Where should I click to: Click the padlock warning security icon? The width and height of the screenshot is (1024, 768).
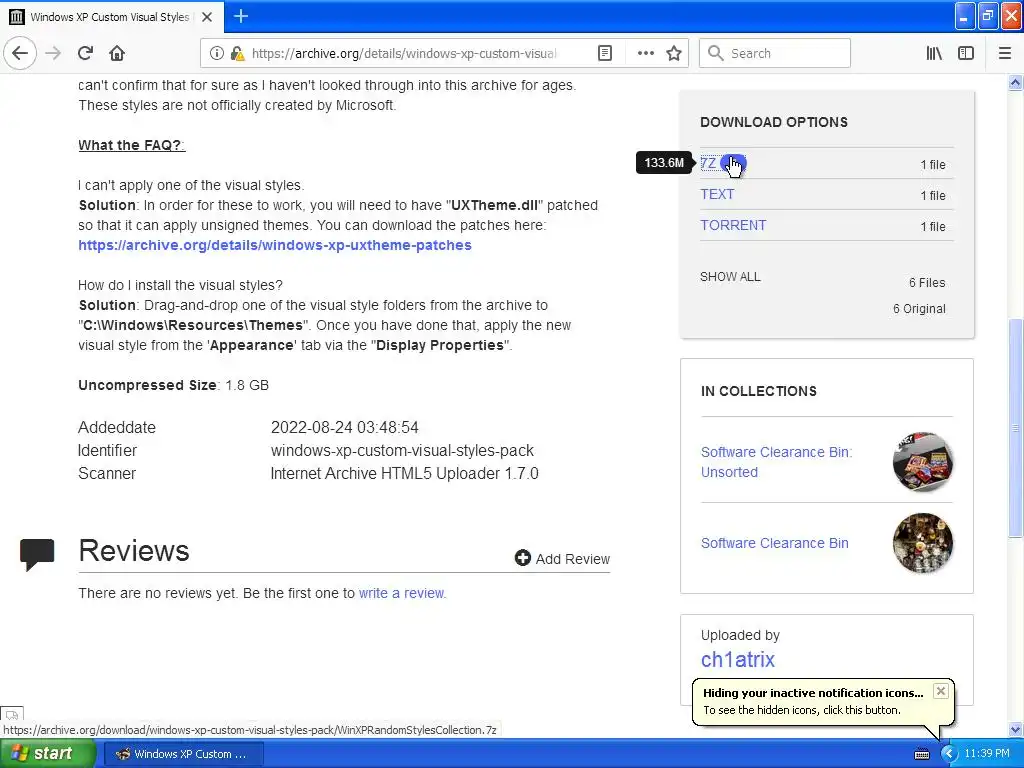point(238,54)
